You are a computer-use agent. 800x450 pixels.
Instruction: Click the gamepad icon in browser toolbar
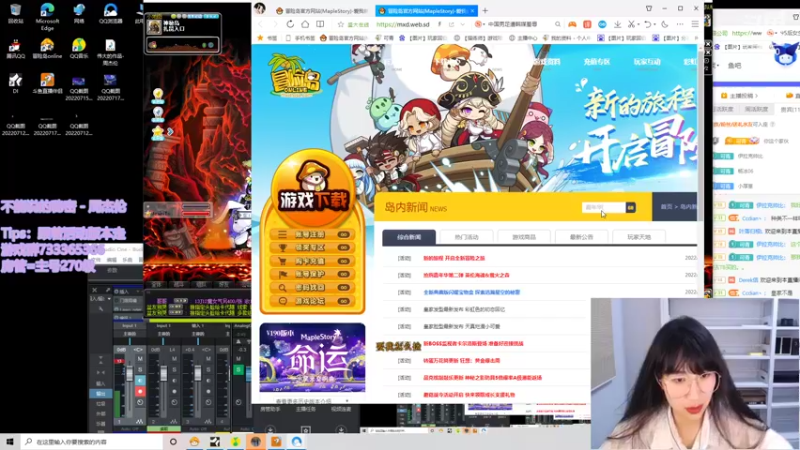[x=572, y=24]
